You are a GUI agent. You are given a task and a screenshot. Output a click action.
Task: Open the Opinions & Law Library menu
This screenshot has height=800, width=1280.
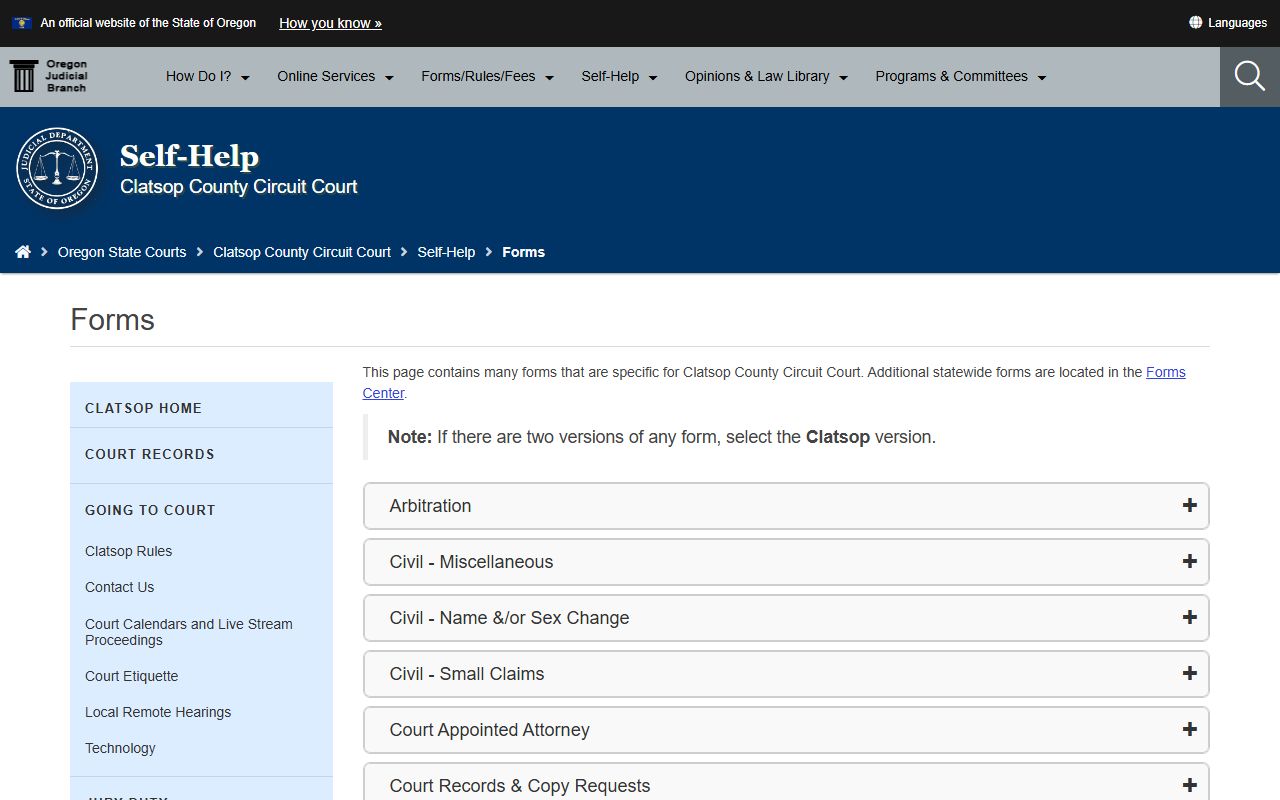[x=766, y=76]
